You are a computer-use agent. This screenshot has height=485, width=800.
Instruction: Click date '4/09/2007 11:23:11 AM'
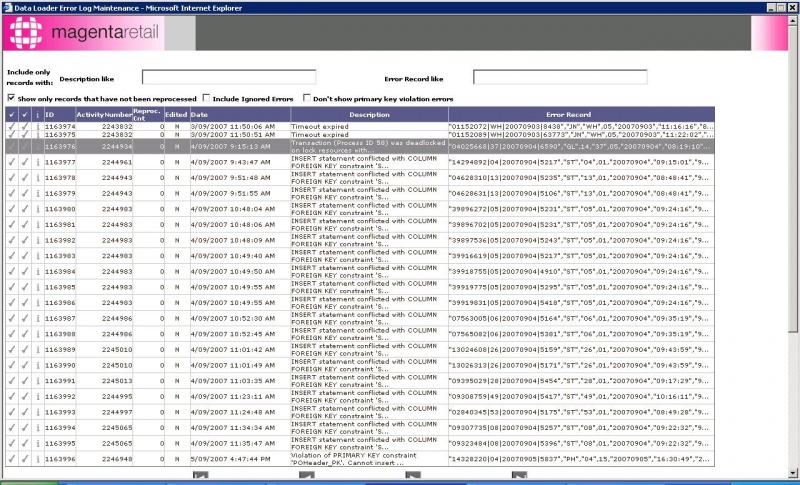point(233,396)
